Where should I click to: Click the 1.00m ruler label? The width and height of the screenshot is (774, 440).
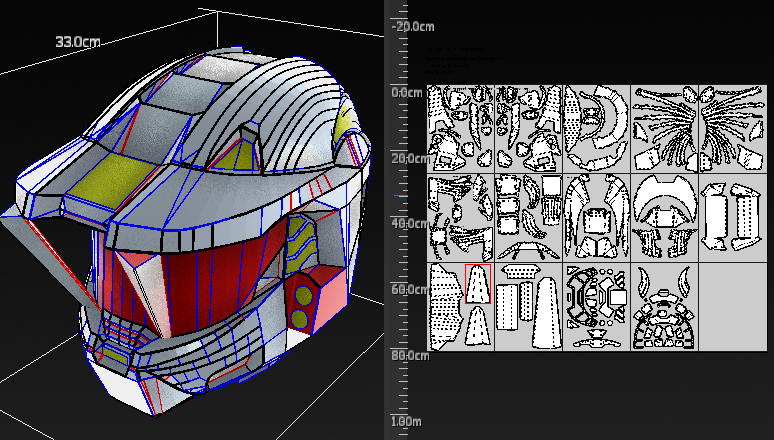pyautogui.click(x=407, y=421)
